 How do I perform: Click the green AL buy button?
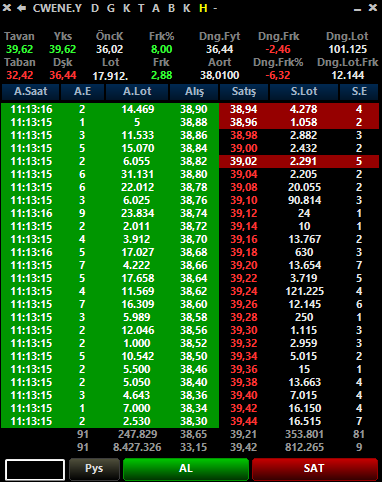[x=186, y=469]
